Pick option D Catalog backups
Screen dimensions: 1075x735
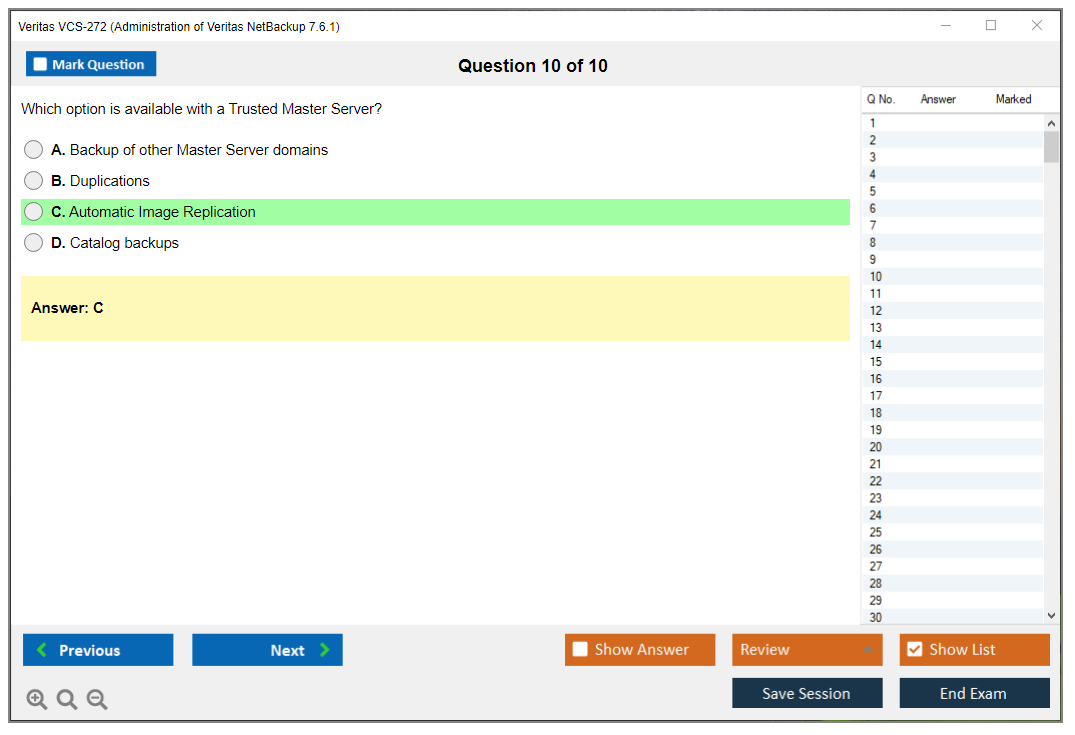34,243
